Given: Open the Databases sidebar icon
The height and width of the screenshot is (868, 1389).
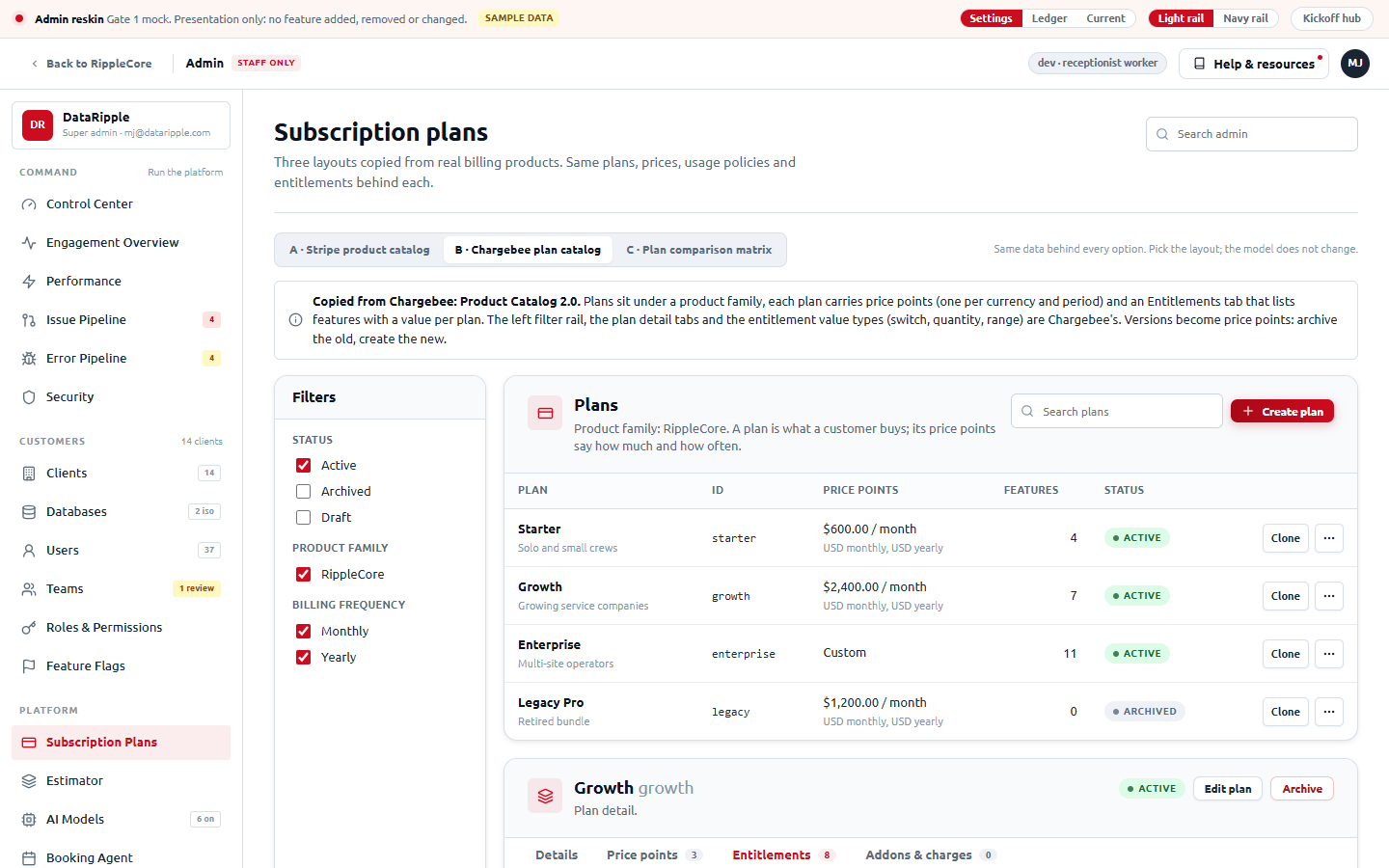Looking at the screenshot, I should (29, 512).
